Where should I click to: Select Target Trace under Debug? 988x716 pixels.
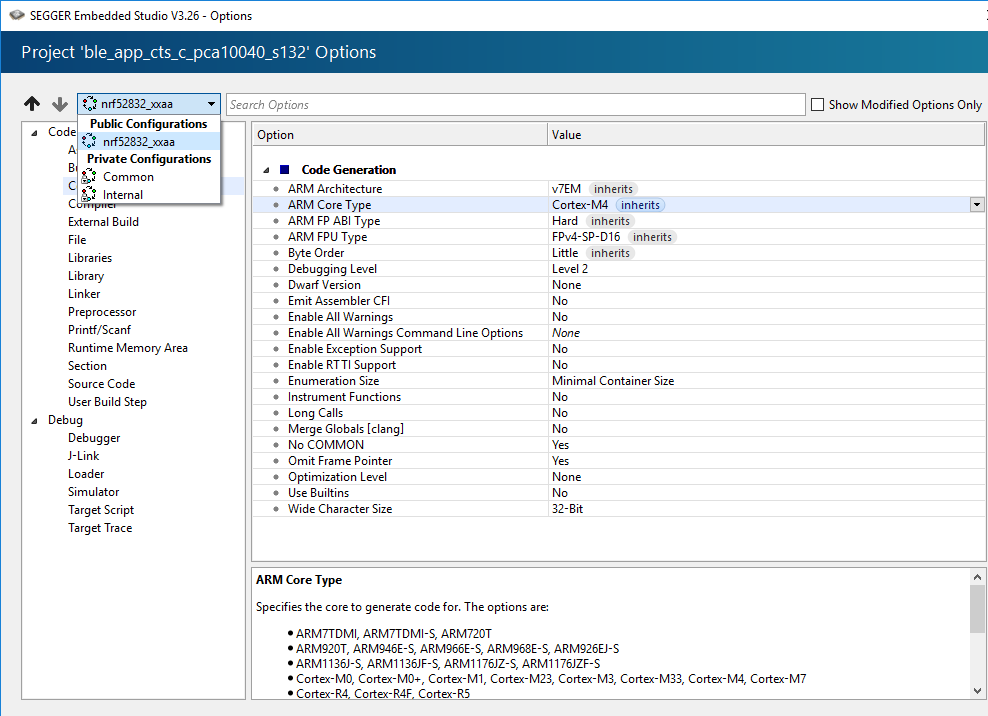click(100, 528)
